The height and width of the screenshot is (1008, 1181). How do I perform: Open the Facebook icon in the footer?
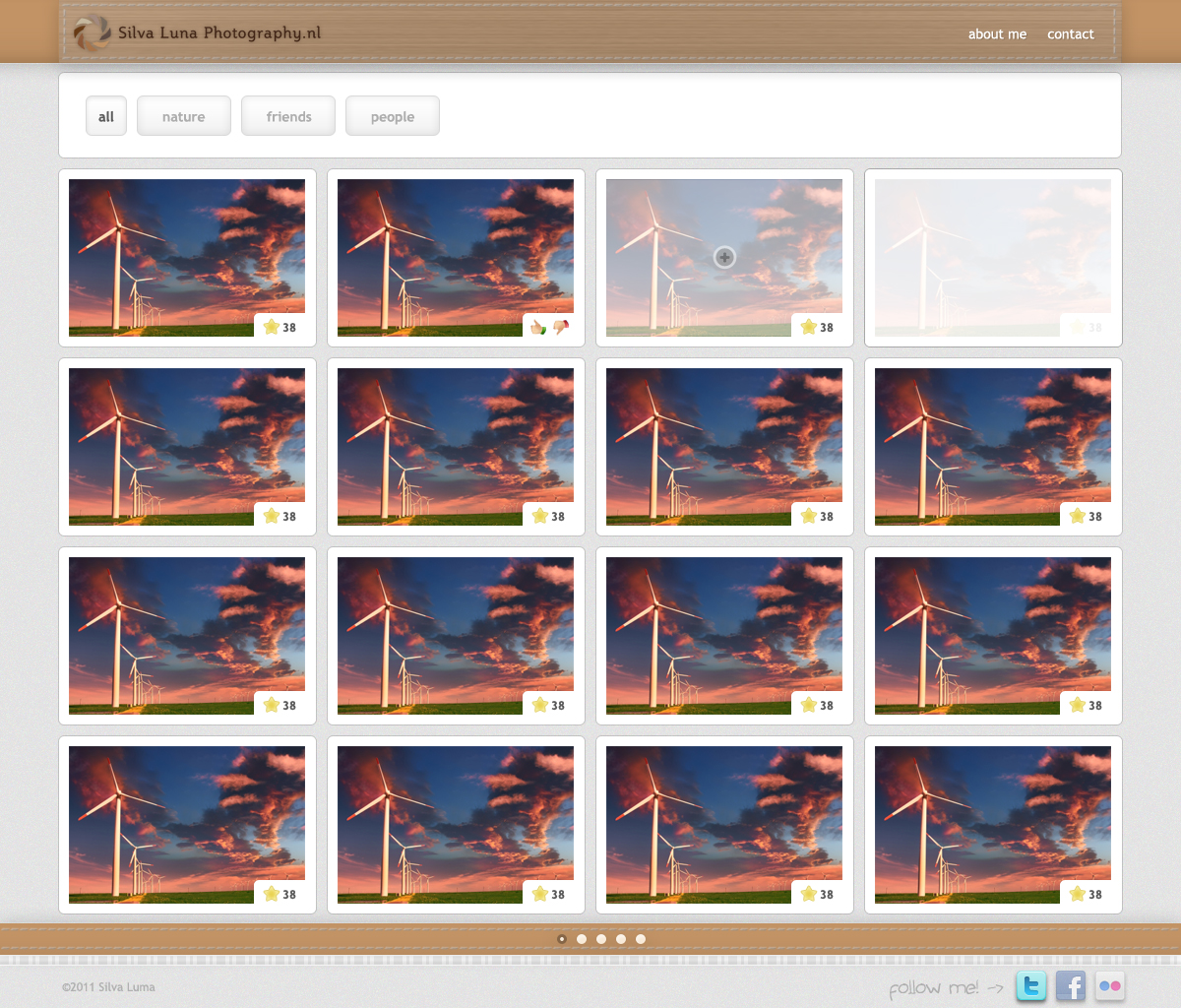pos(1071,985)
